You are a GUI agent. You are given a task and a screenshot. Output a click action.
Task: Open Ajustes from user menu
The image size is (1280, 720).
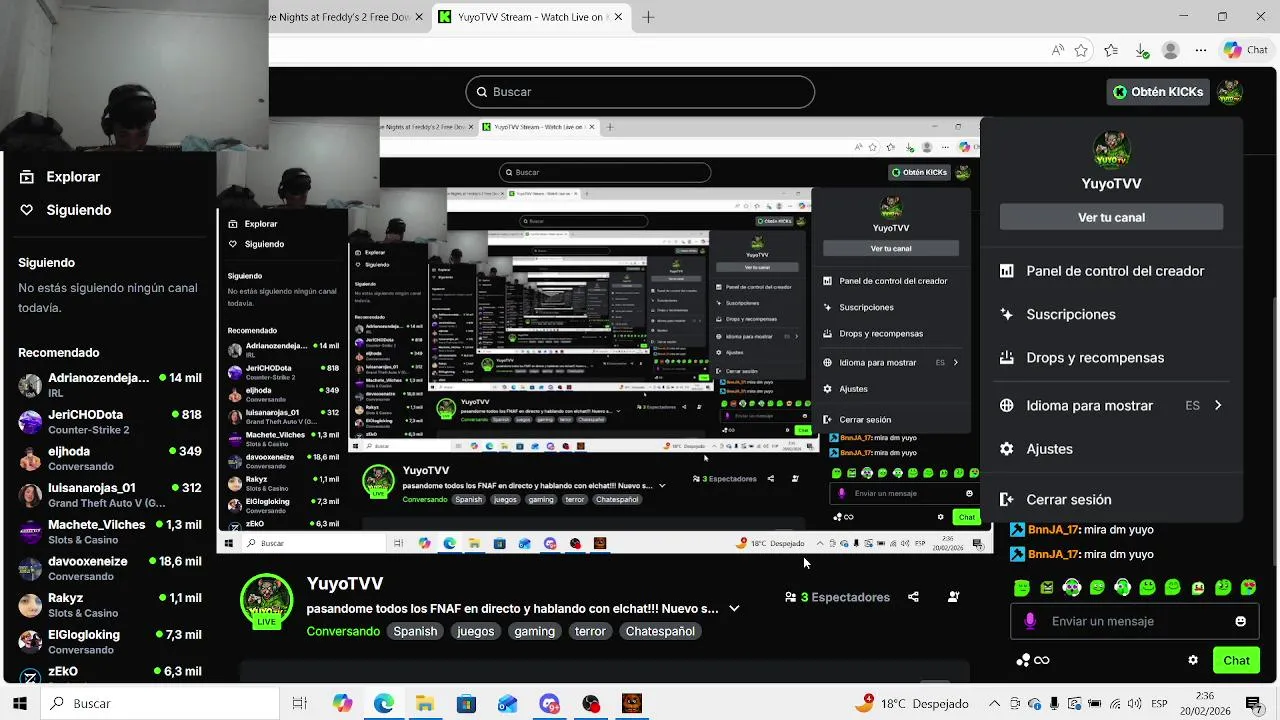[1111, 449]
